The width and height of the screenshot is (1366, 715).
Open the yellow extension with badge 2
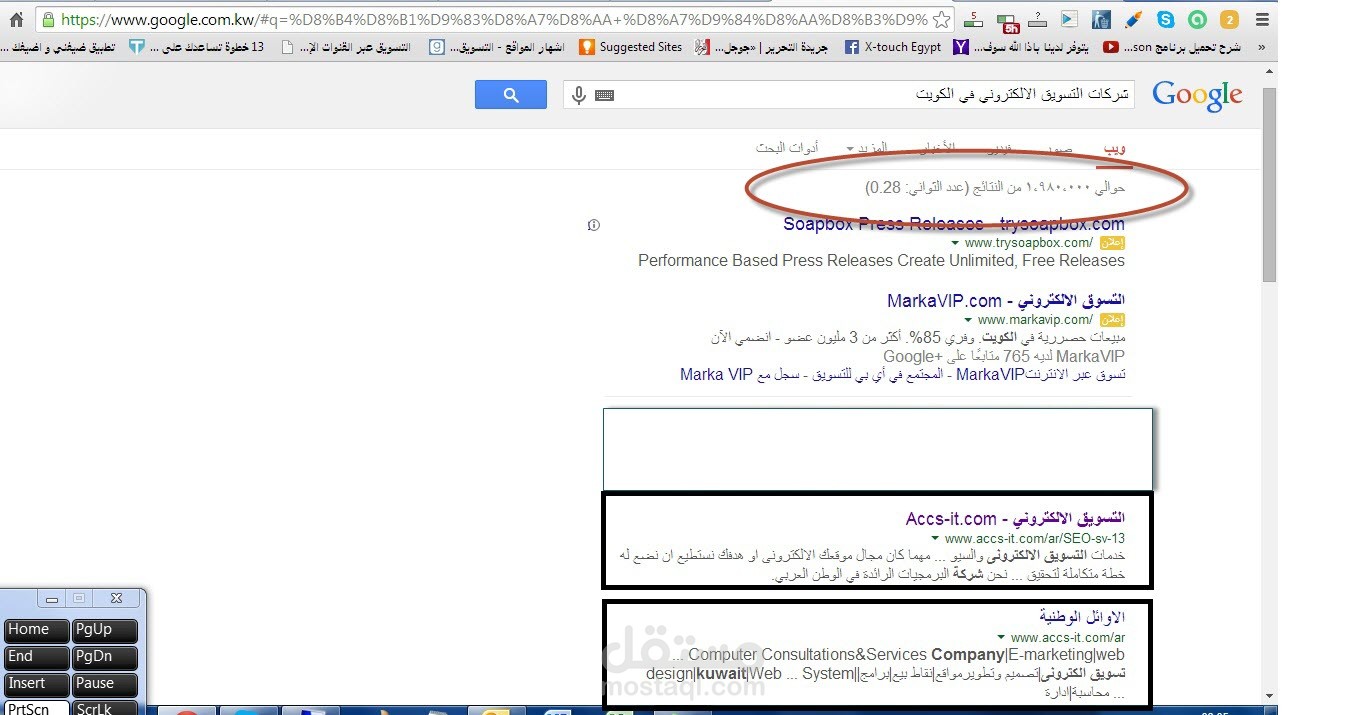[1229, 19]
